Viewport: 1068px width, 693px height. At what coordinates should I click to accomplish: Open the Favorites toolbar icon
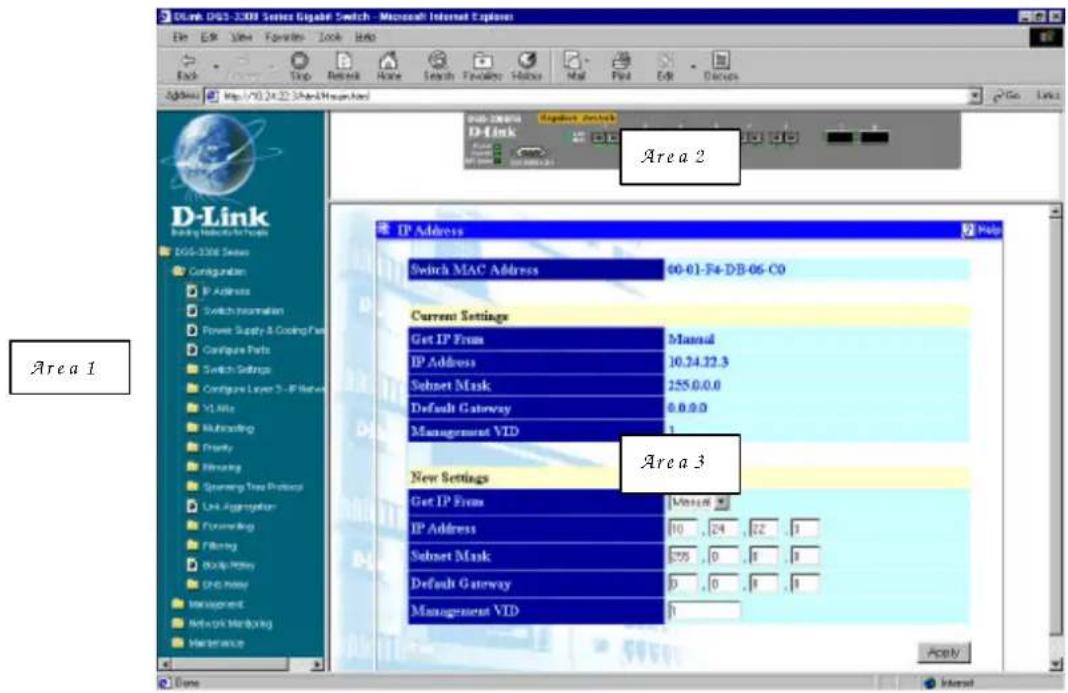482,67
